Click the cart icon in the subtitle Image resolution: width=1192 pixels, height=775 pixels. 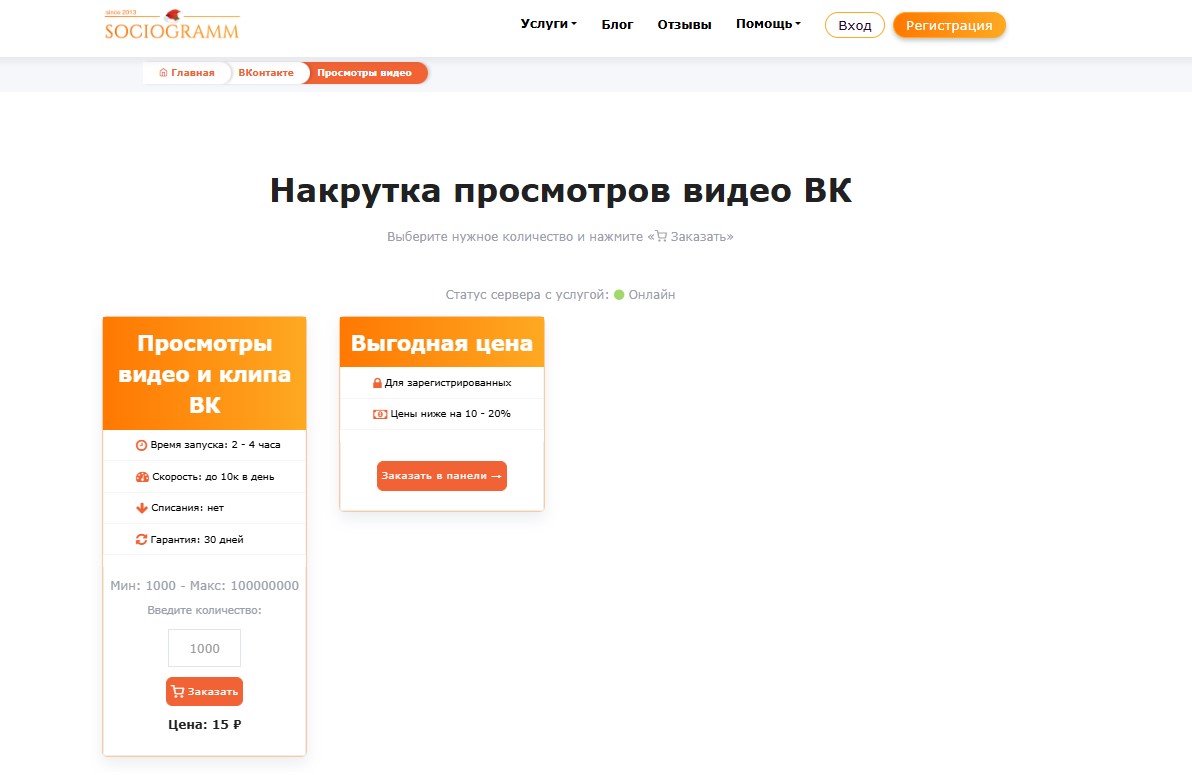pyautogui.click(x=661, y=236)
